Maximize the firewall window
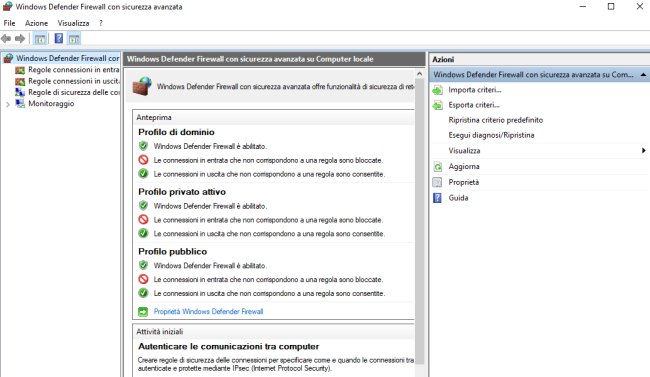The height and width of the screenshot is (377, 650). point(611,7)
